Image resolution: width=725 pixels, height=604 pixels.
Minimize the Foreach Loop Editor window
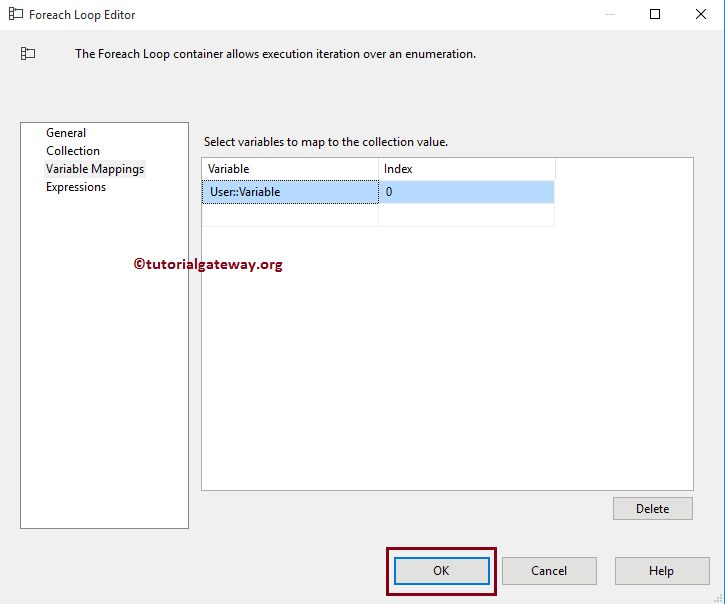[x=610, y=14]
